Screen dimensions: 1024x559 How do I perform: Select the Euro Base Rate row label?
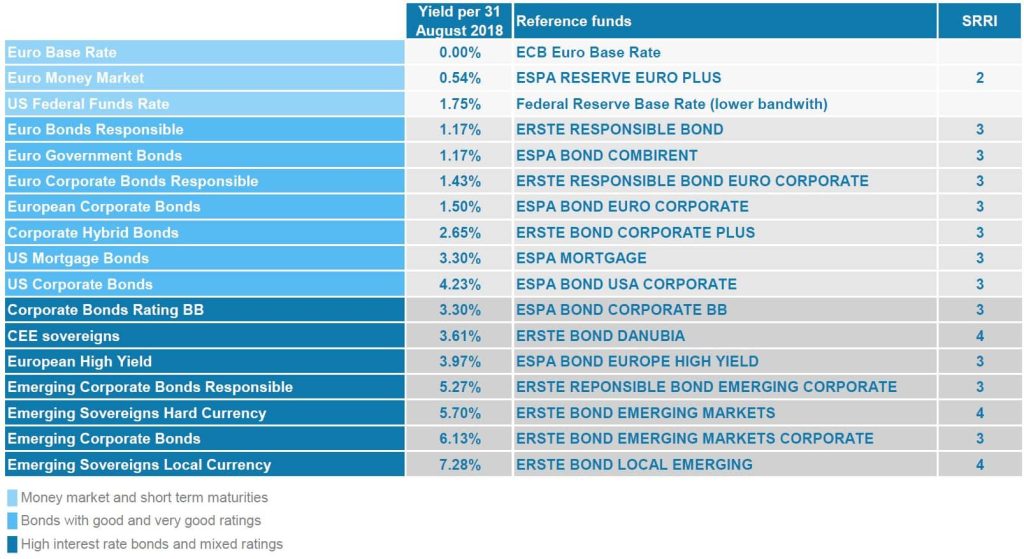62,52
